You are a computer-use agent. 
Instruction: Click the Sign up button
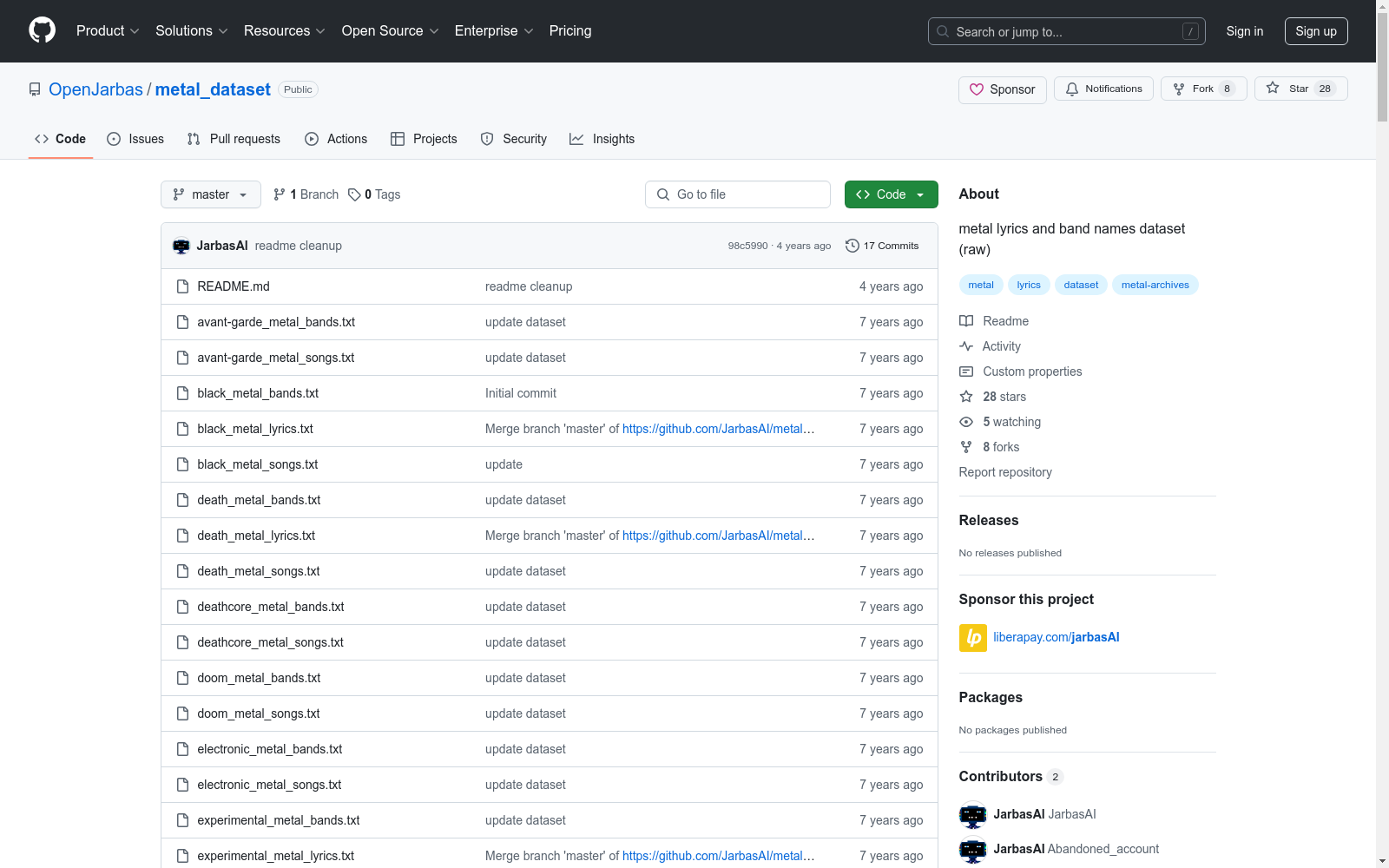[1316, 31]
